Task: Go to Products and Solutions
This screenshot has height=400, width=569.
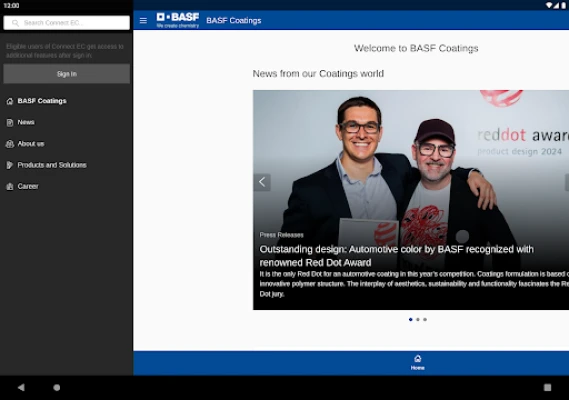Action: tap(52, 165)
